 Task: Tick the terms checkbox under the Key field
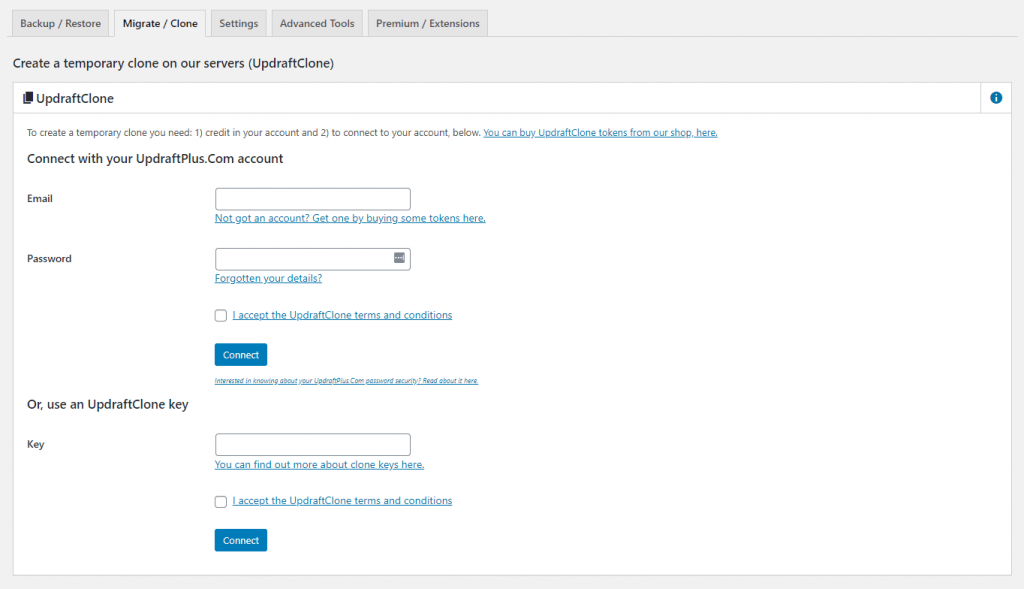[221, 502]
